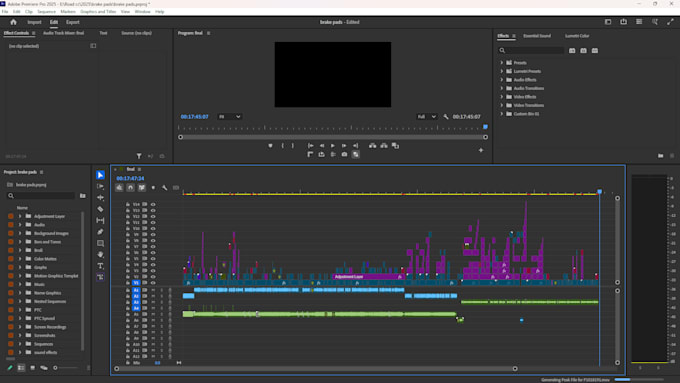Image resolution: width=680 pixels, height=383 pixels.
Task: Mute audio track A1
Action: [153, 290]
